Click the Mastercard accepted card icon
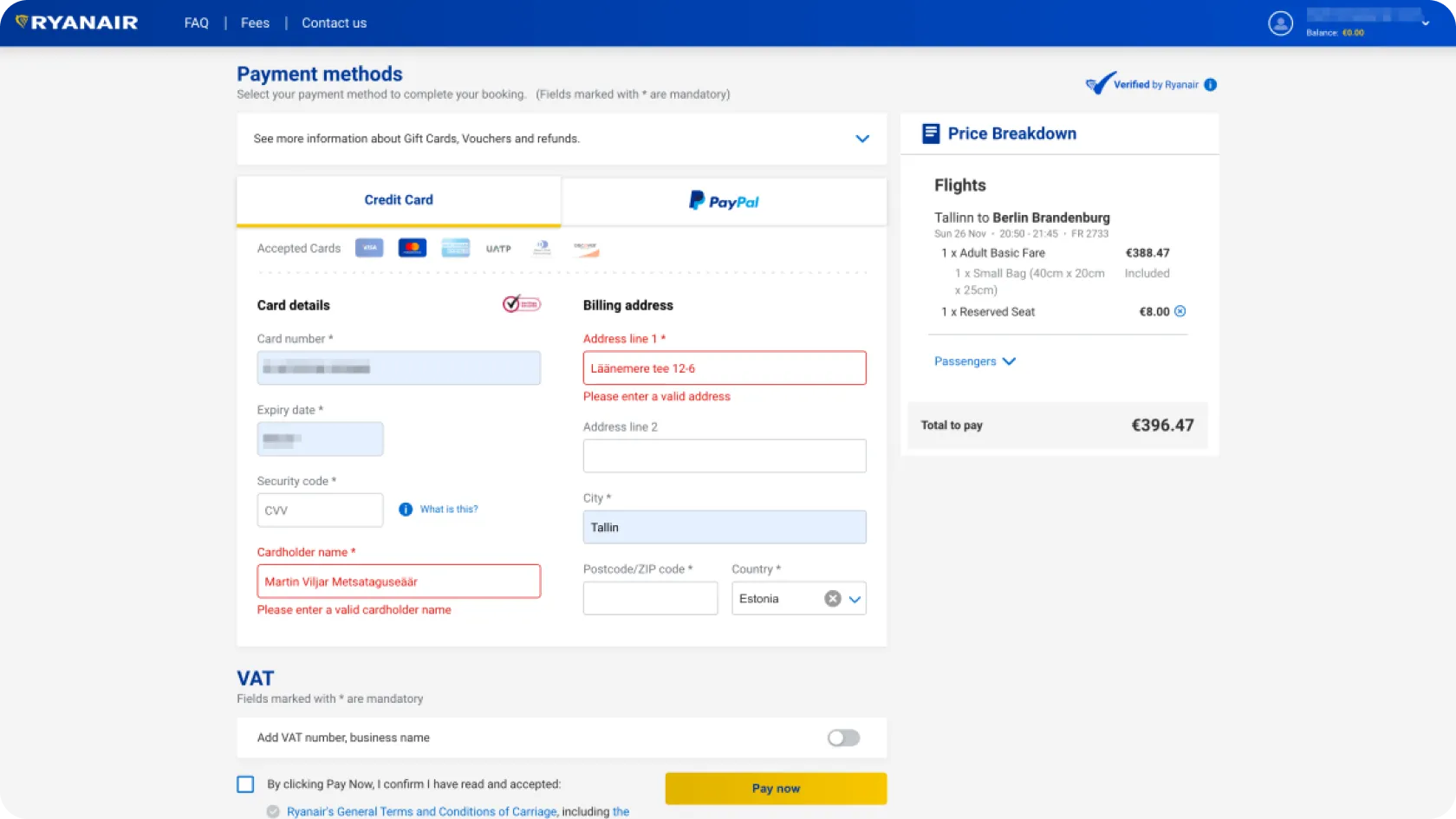Viewport: 1456px width, 819px height. pos(413,249)
